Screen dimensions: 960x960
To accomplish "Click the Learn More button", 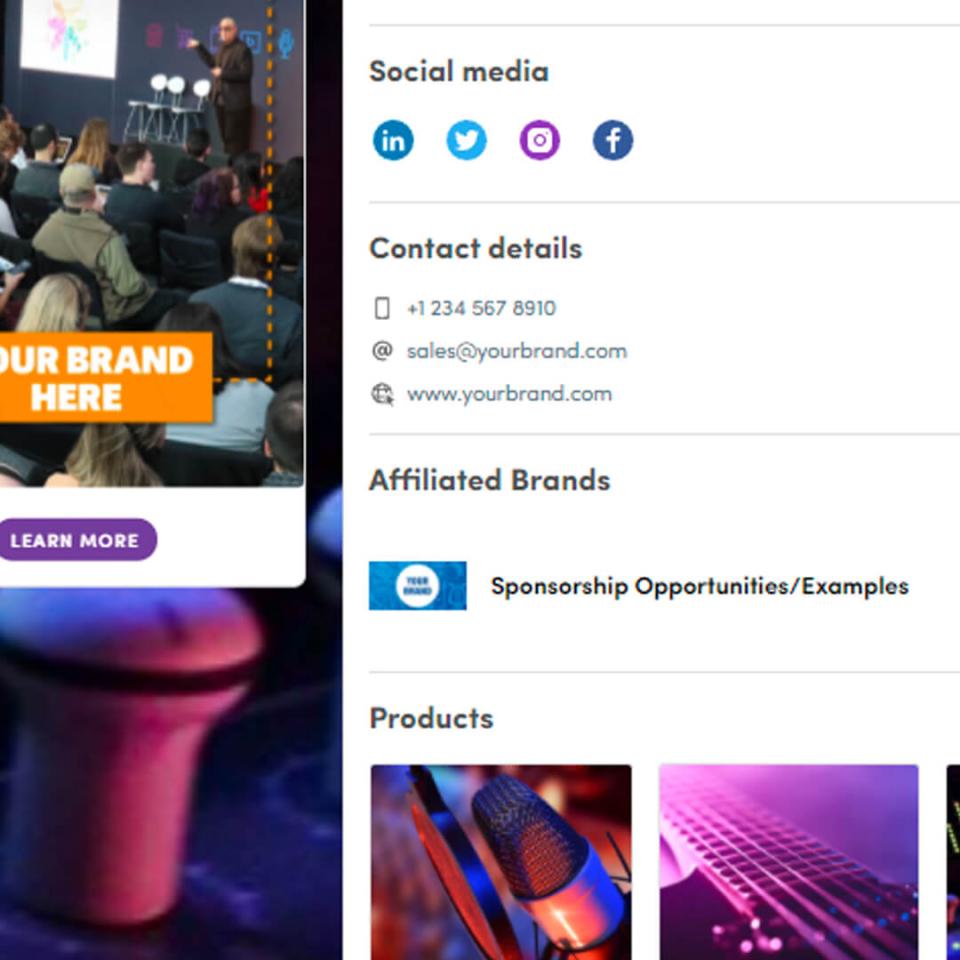I will [x=76, y=540].
